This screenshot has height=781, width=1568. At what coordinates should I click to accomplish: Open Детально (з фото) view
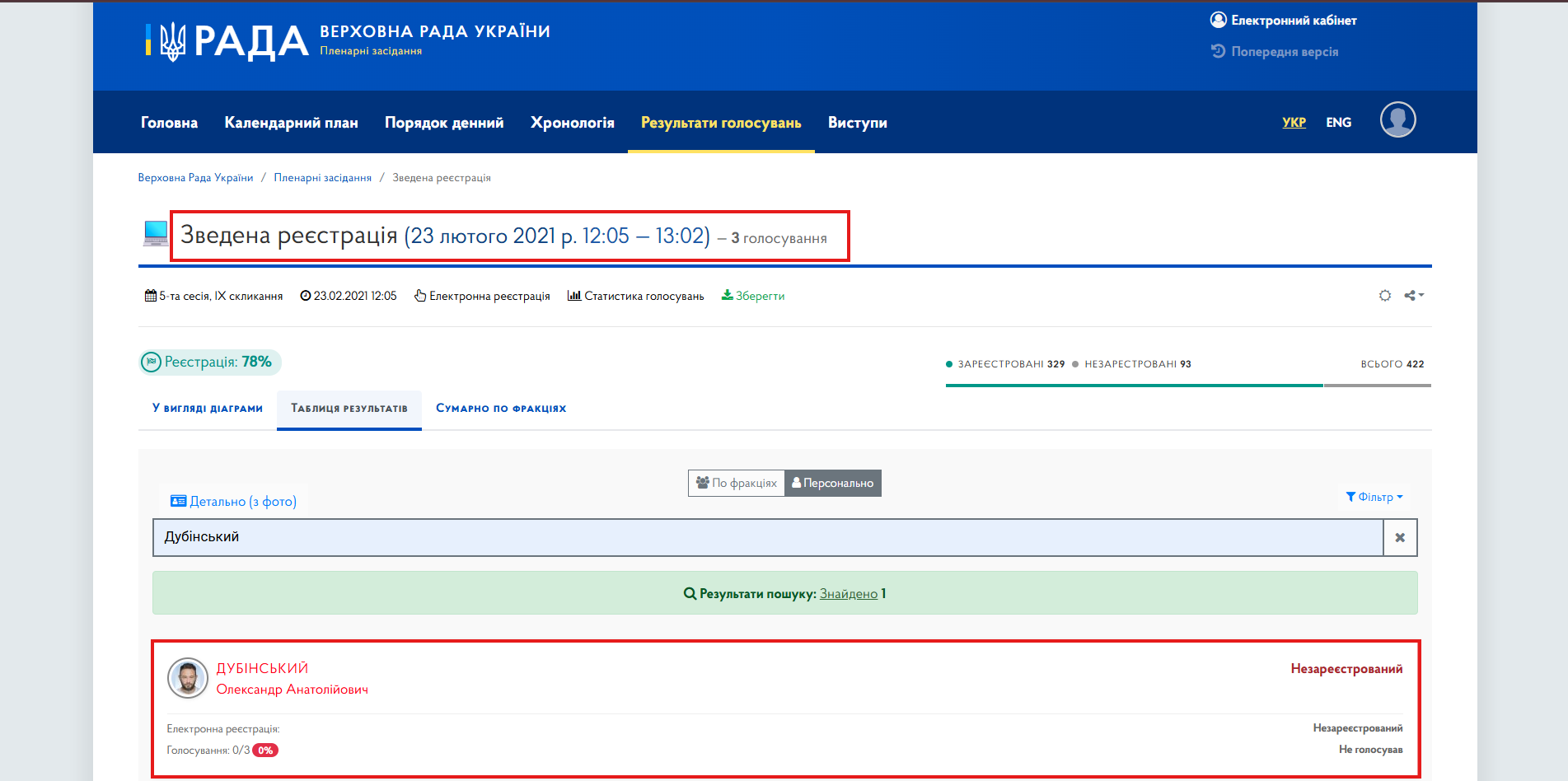pyautogui.click(x=233, y=501)
